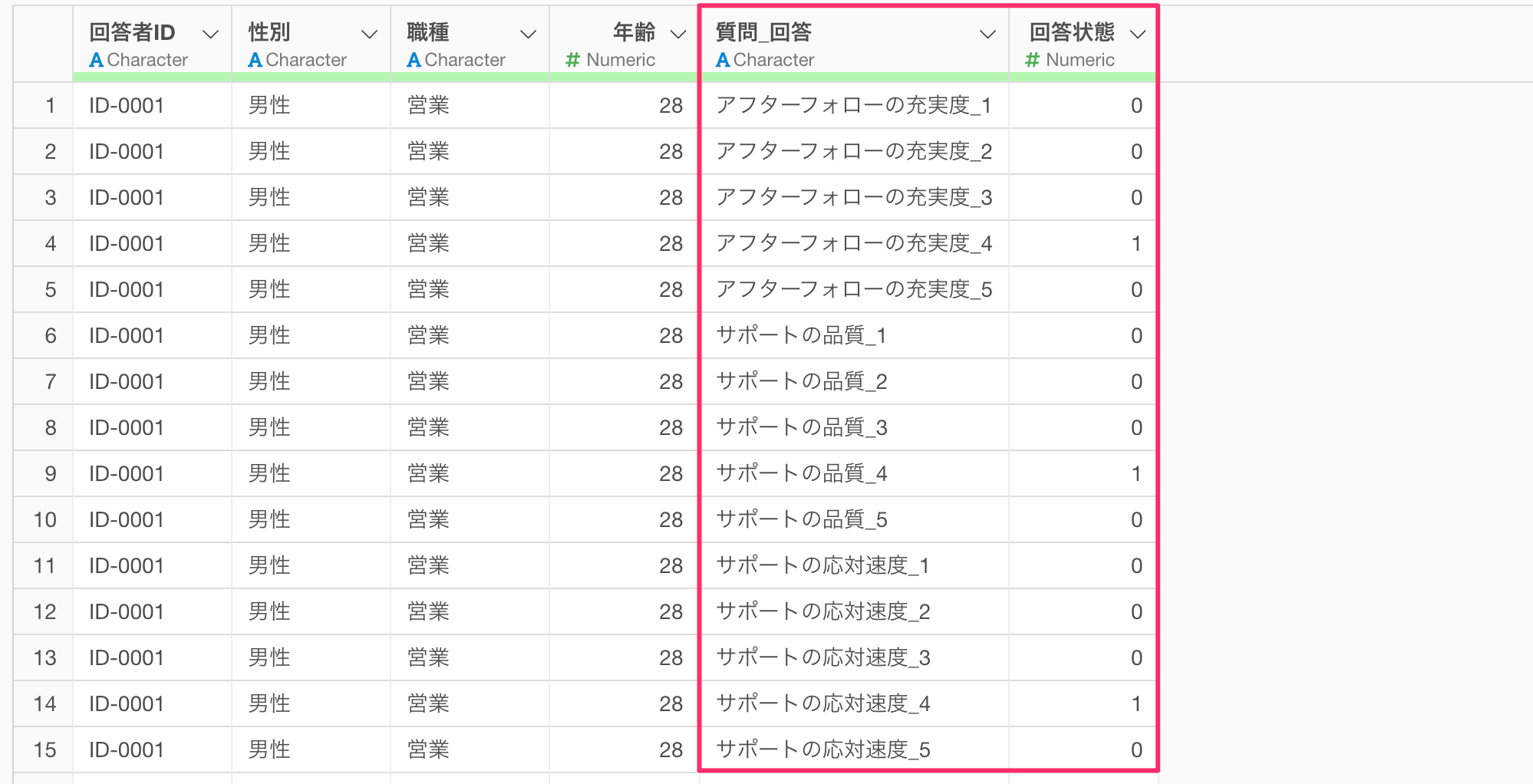Open the 年齢 column dropdown chevron
This screenshot has height=784, width=1533.
click(x=678, y=35)
